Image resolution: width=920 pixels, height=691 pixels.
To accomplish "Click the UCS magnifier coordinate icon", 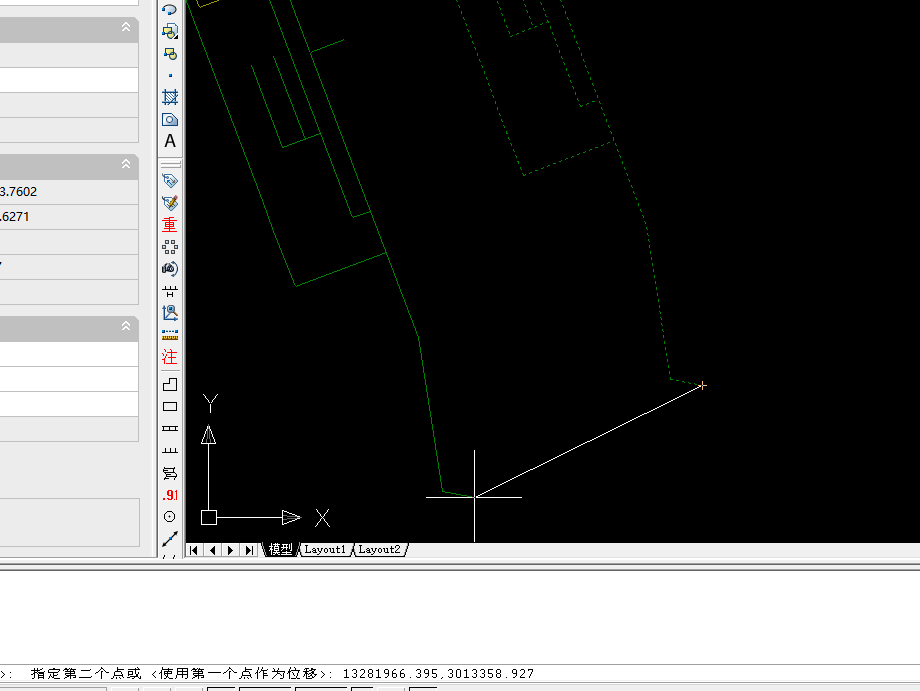I will point(170,313).
